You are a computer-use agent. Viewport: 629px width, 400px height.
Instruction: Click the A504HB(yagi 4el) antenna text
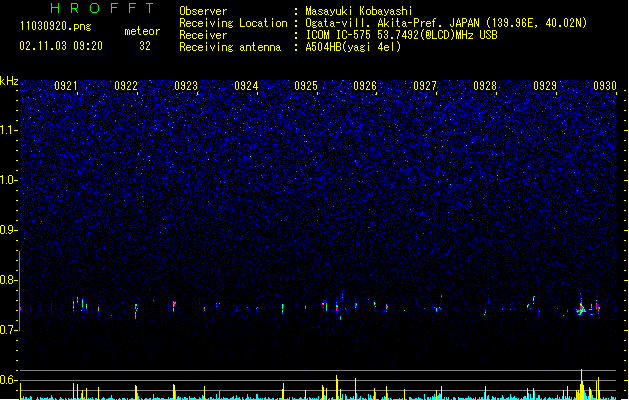click(353, 47)
